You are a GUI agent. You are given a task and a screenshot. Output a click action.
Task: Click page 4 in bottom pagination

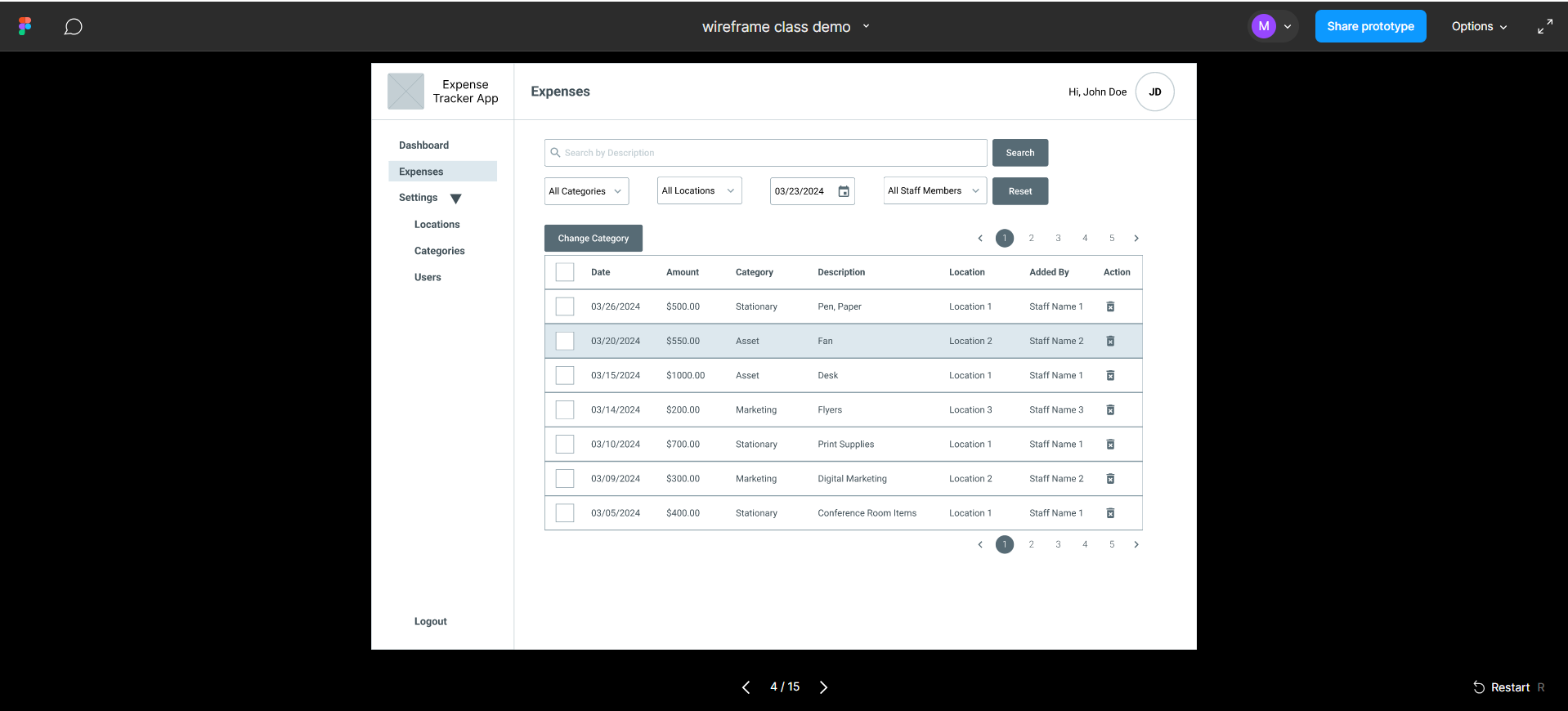[x=1085, y=544]
